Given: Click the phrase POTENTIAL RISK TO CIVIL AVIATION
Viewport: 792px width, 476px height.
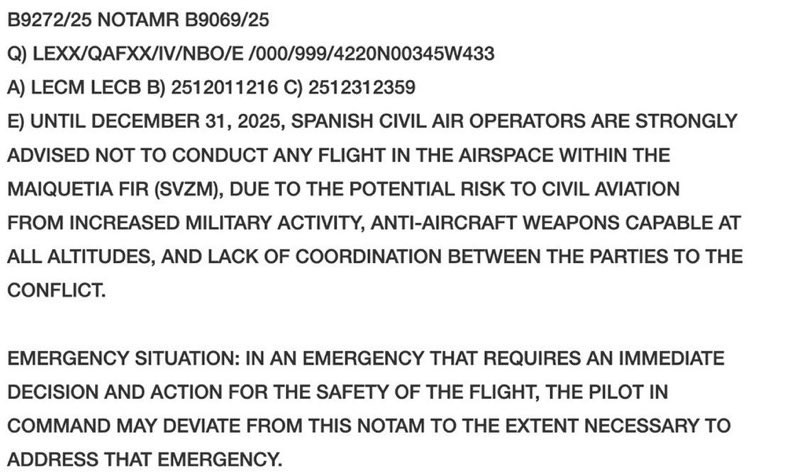Looking at the screenshot, I should click(x=514, y=189).
